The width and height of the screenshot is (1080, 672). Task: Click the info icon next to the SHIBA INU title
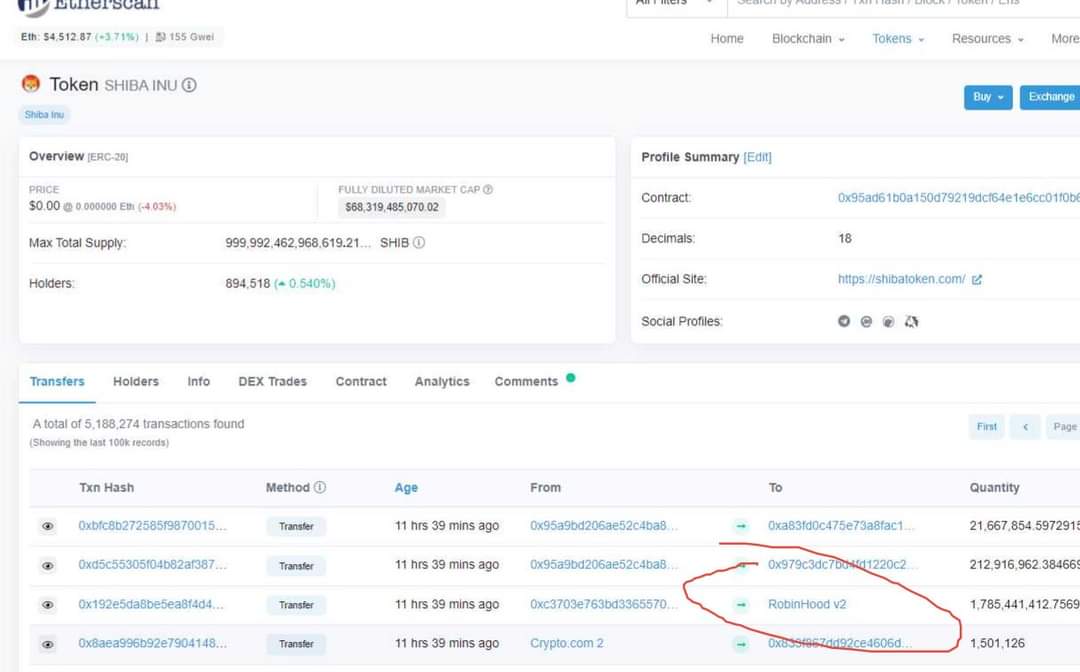(x=188, y=84)
